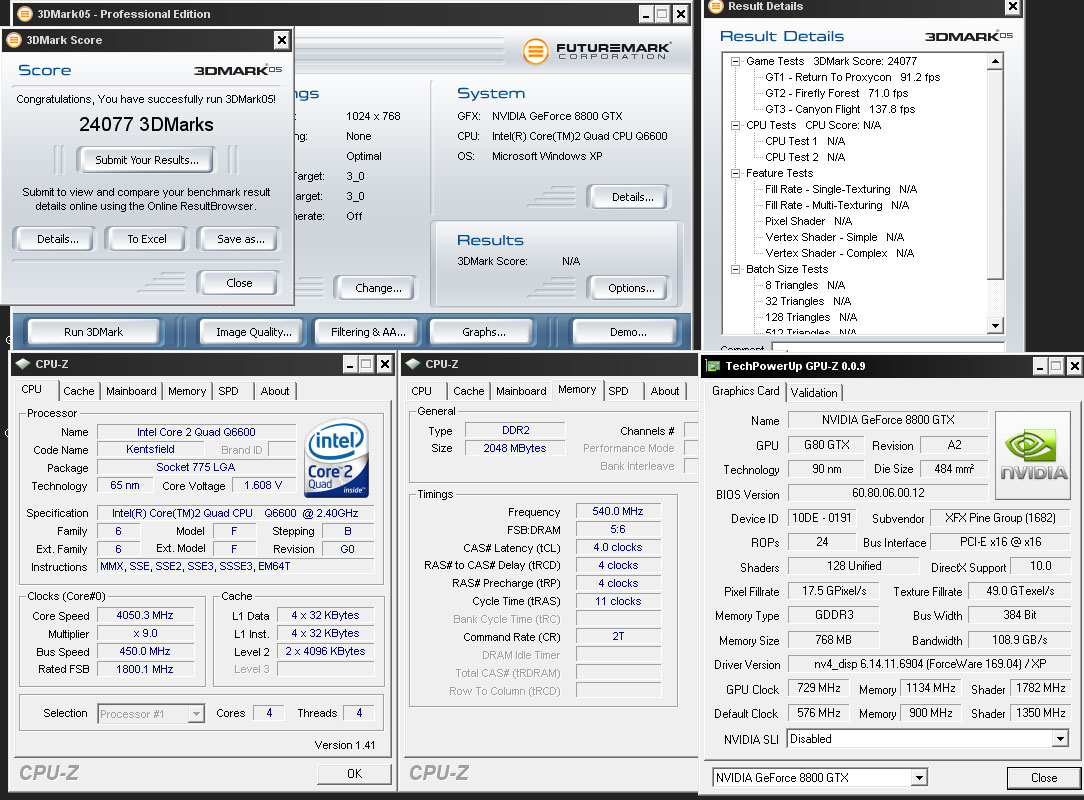1084x800 pixels.
Task: Open Filtering & AA settings
Action: pos(368,332)
